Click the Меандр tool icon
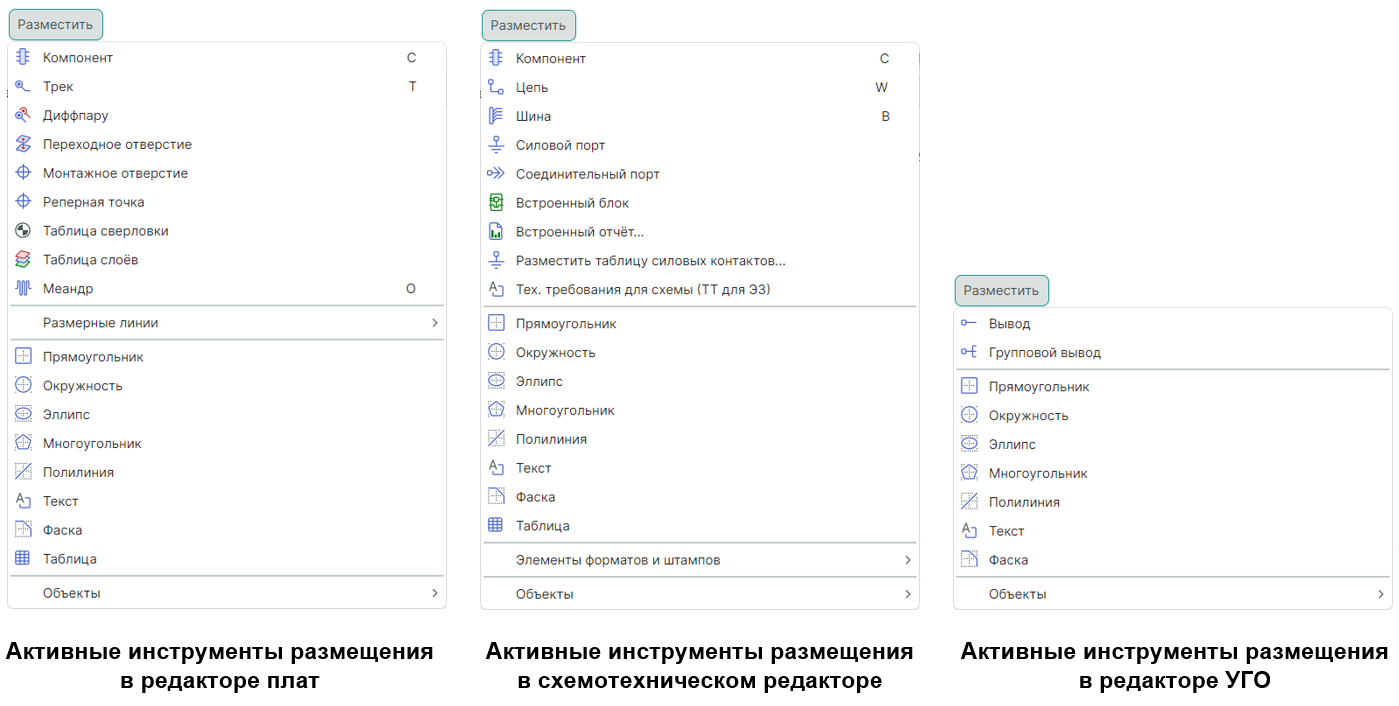This screenshot has width=1399, height=706. (x=23, y=288)
